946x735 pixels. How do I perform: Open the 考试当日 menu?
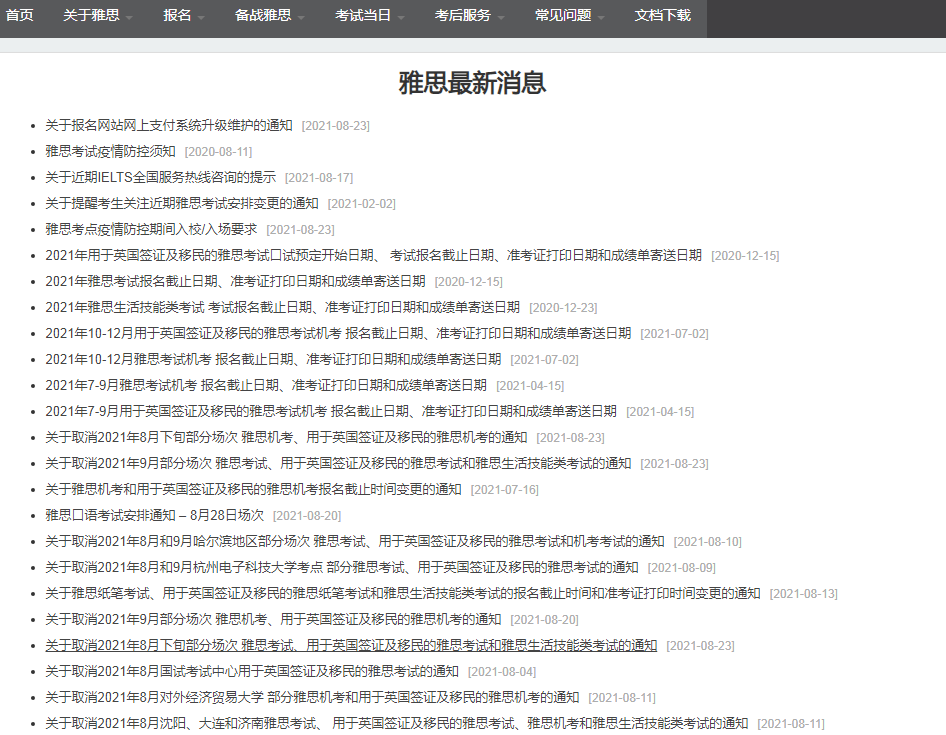363,15
